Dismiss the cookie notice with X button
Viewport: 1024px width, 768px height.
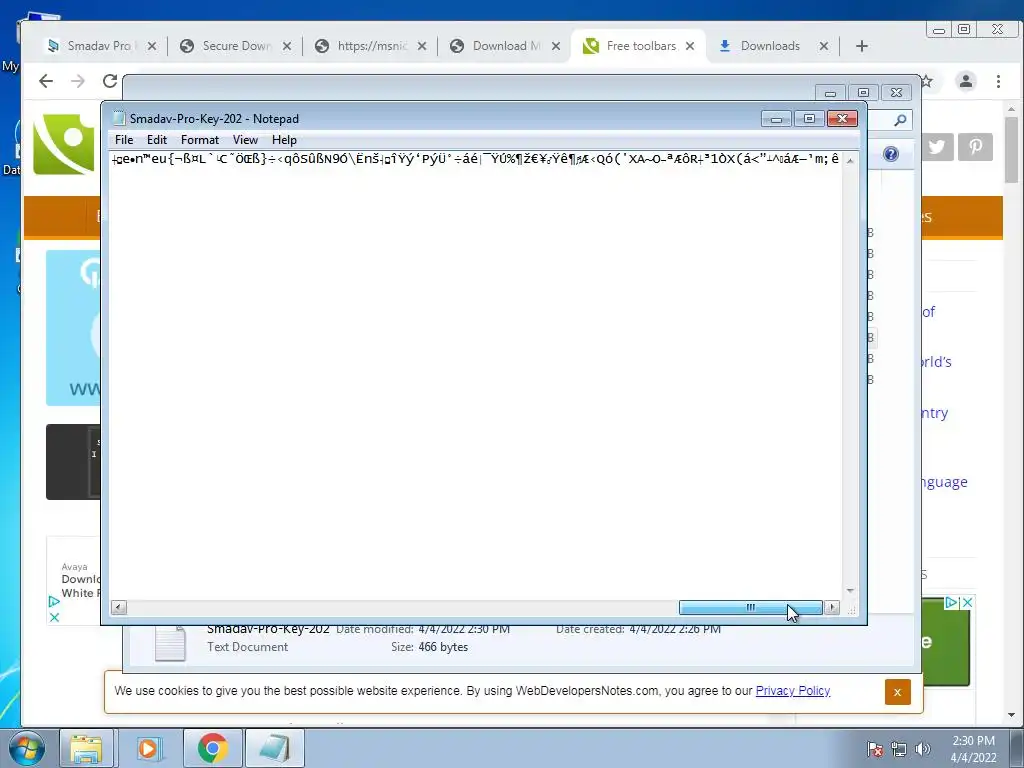coord(897,692)
